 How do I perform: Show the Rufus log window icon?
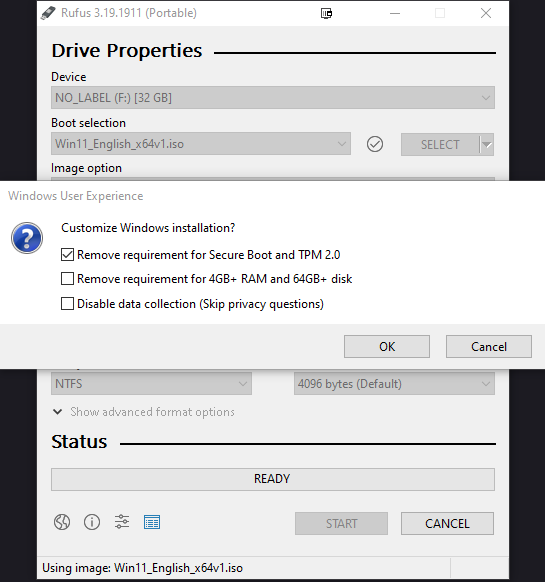point(152,522)
